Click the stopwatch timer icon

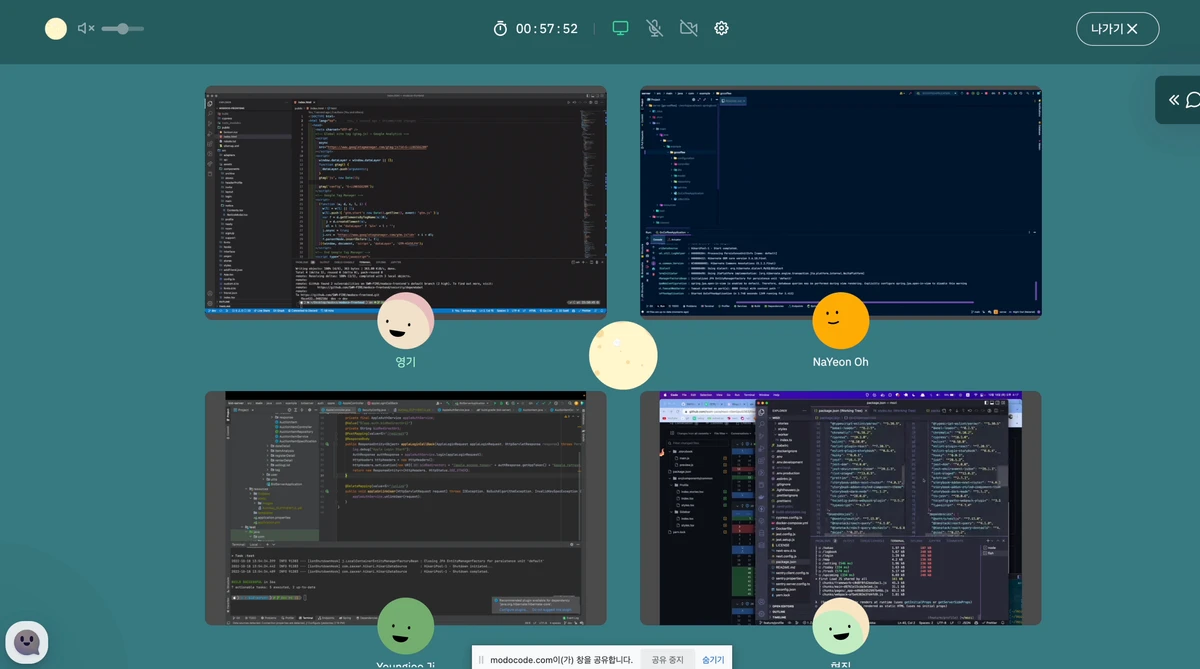pos(500,29)
